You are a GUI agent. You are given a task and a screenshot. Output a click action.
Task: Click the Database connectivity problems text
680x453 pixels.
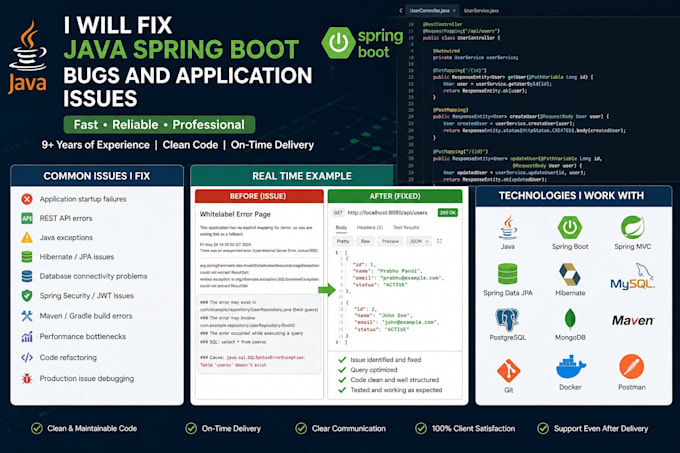(93, 276)
